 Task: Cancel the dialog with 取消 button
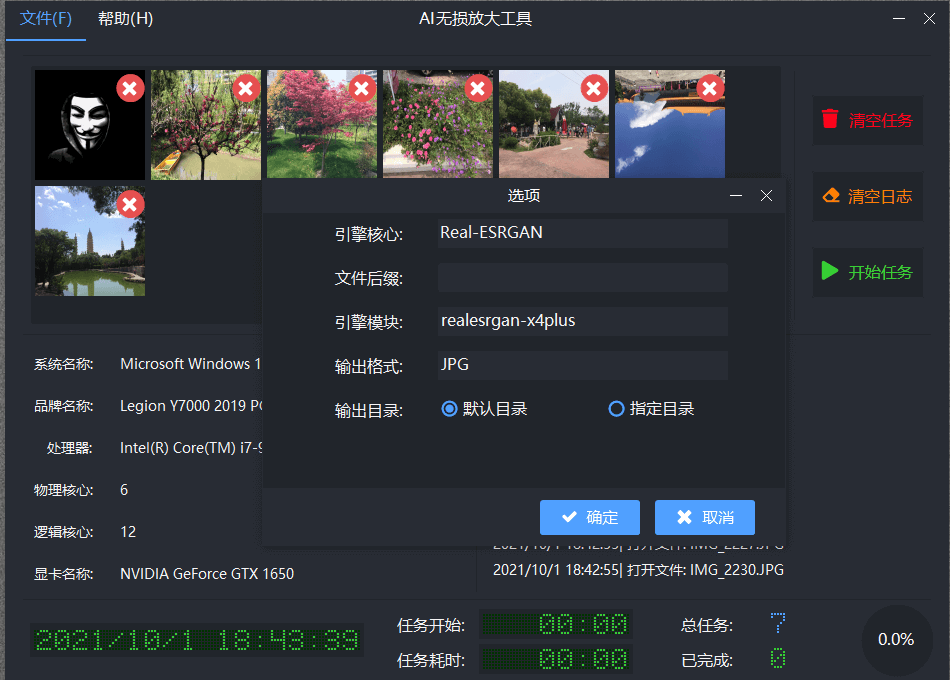(704, 517)
